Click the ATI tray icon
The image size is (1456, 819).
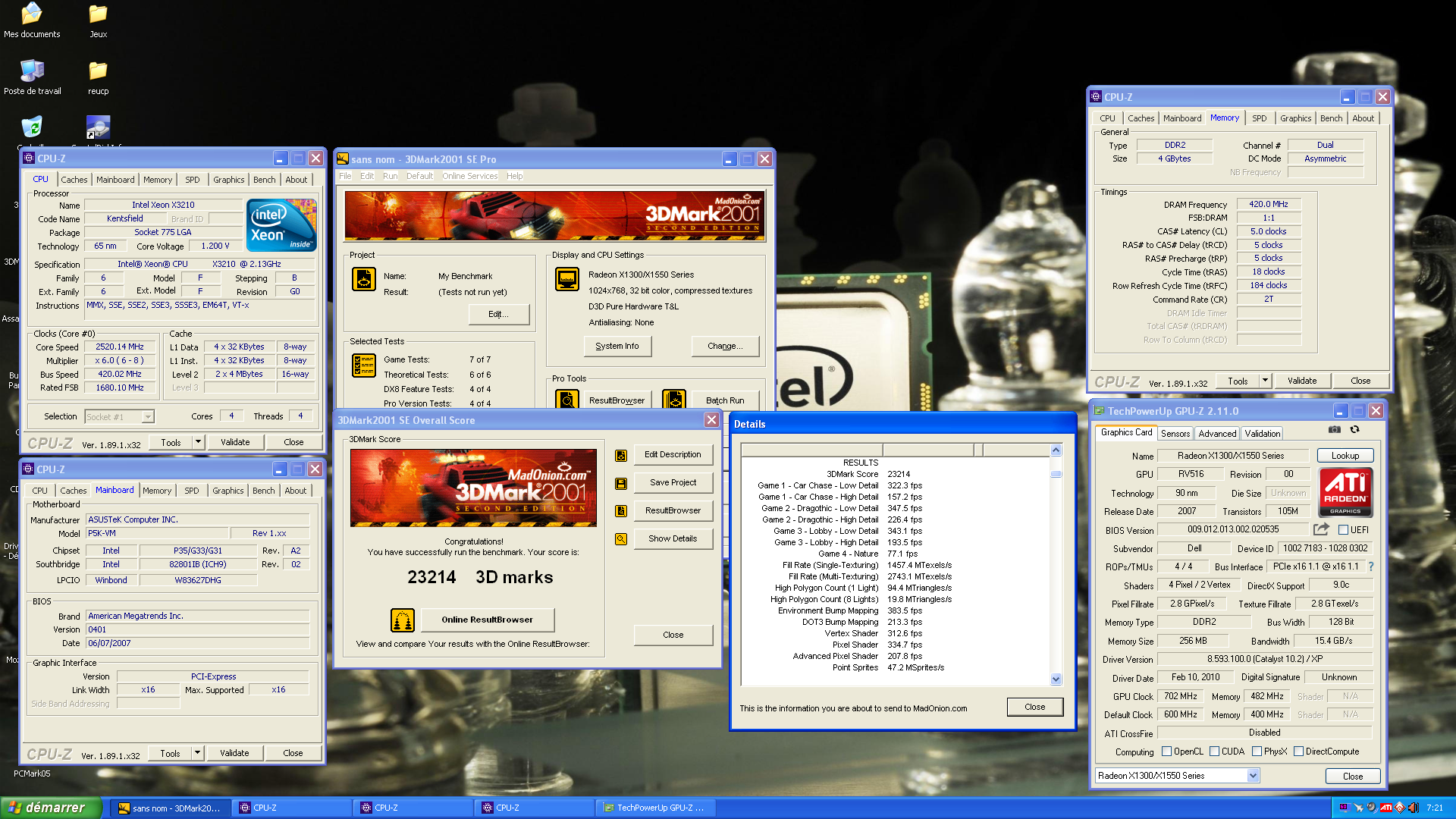point(1385,808)
